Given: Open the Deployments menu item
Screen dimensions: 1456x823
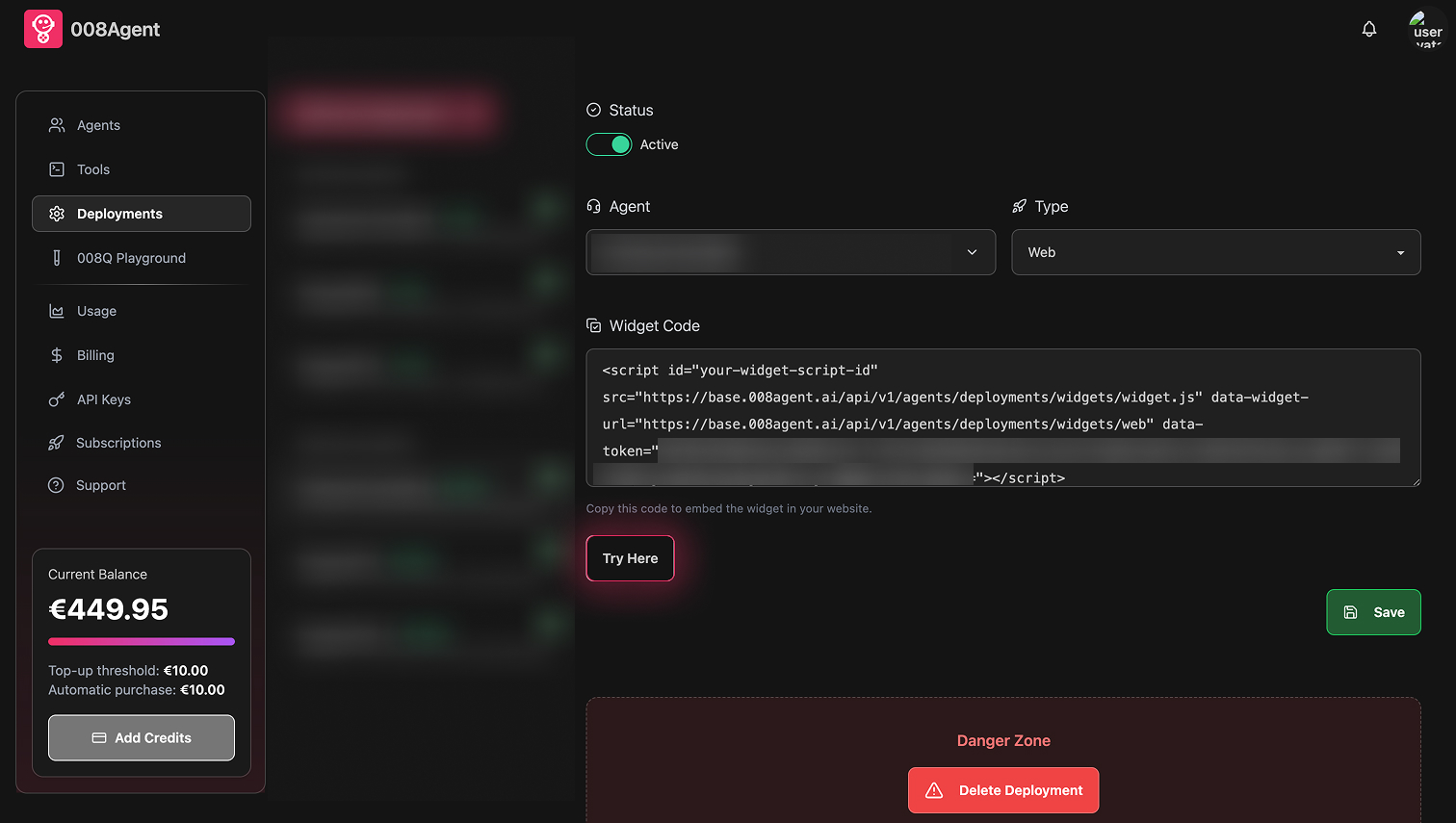Looking at the screenshot, I should (x=141, y=214).
